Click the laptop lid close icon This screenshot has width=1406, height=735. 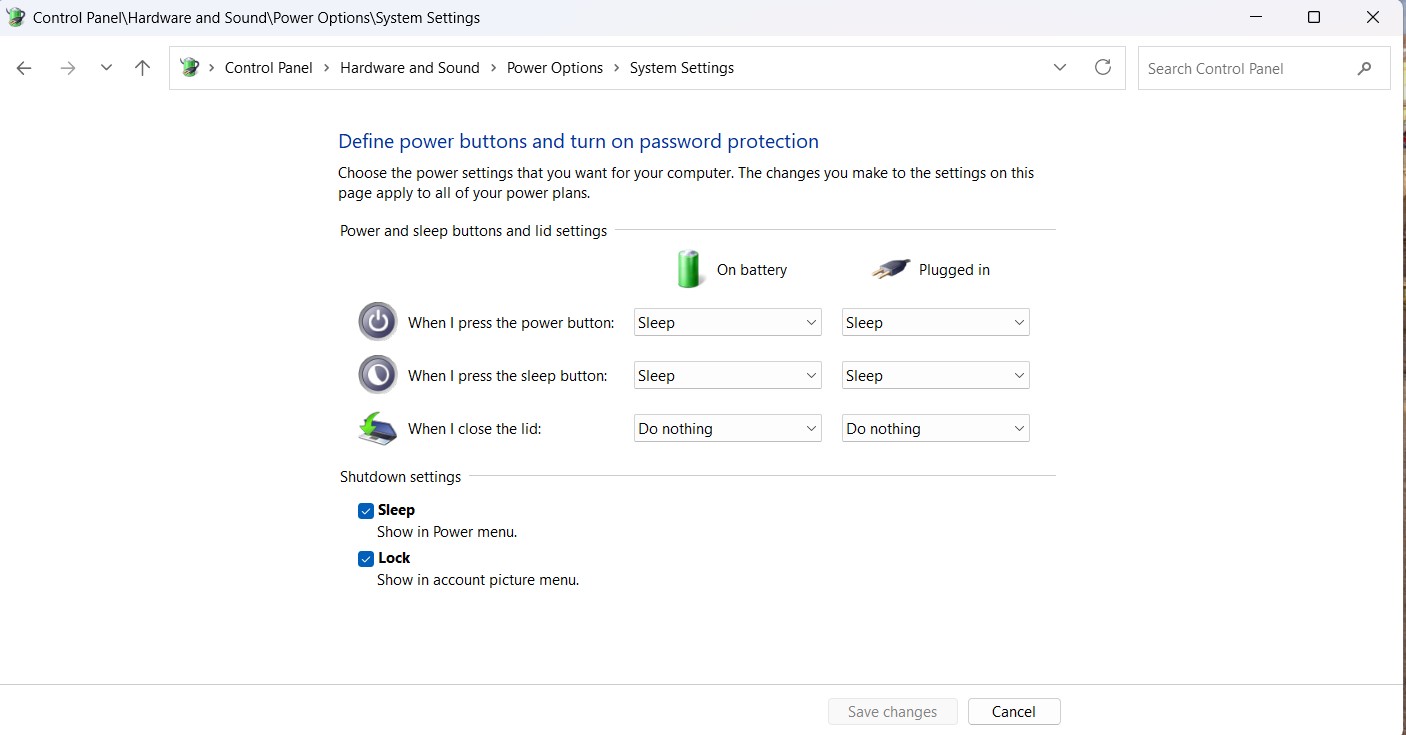click(x=377, y=428)
